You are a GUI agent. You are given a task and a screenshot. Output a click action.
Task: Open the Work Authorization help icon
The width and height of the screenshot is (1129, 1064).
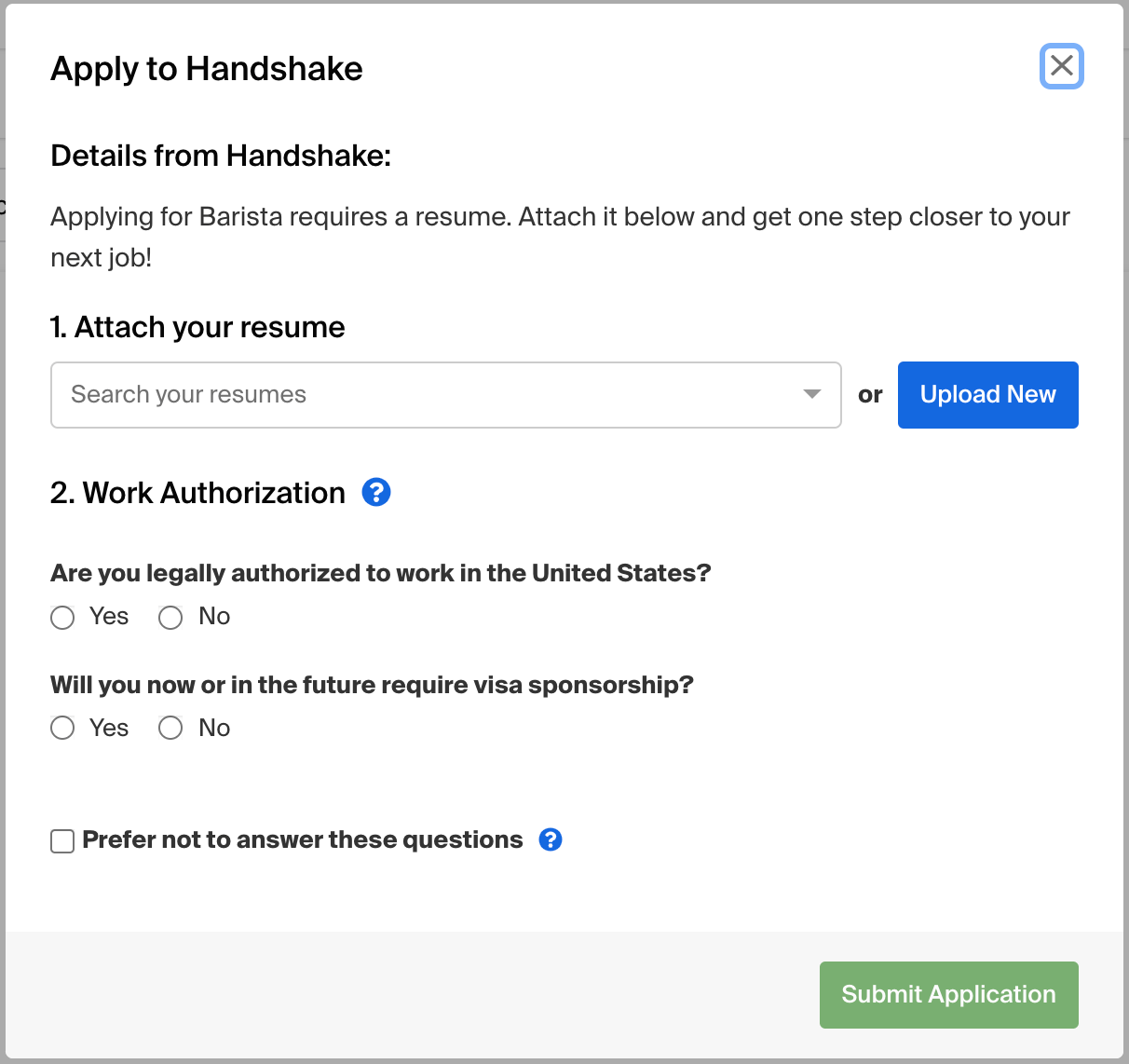376,492
